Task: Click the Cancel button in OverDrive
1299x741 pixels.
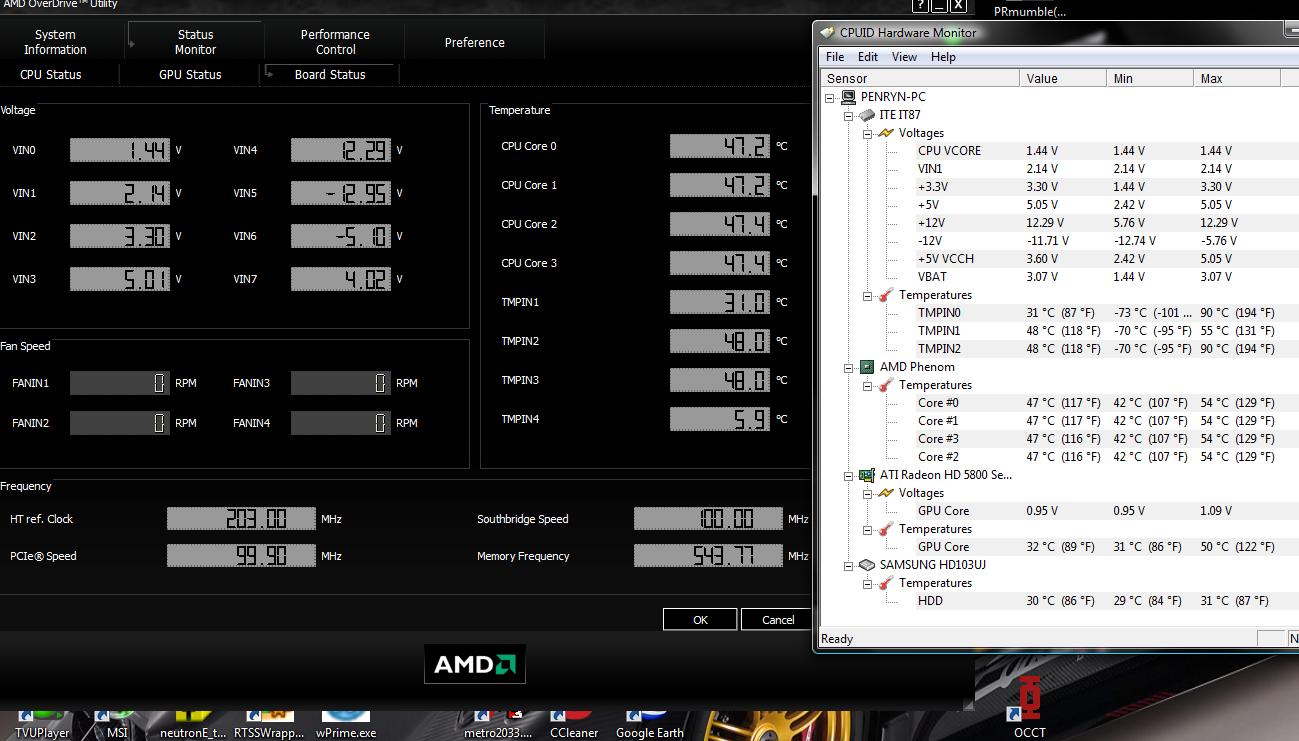Action: pos(777,619)
